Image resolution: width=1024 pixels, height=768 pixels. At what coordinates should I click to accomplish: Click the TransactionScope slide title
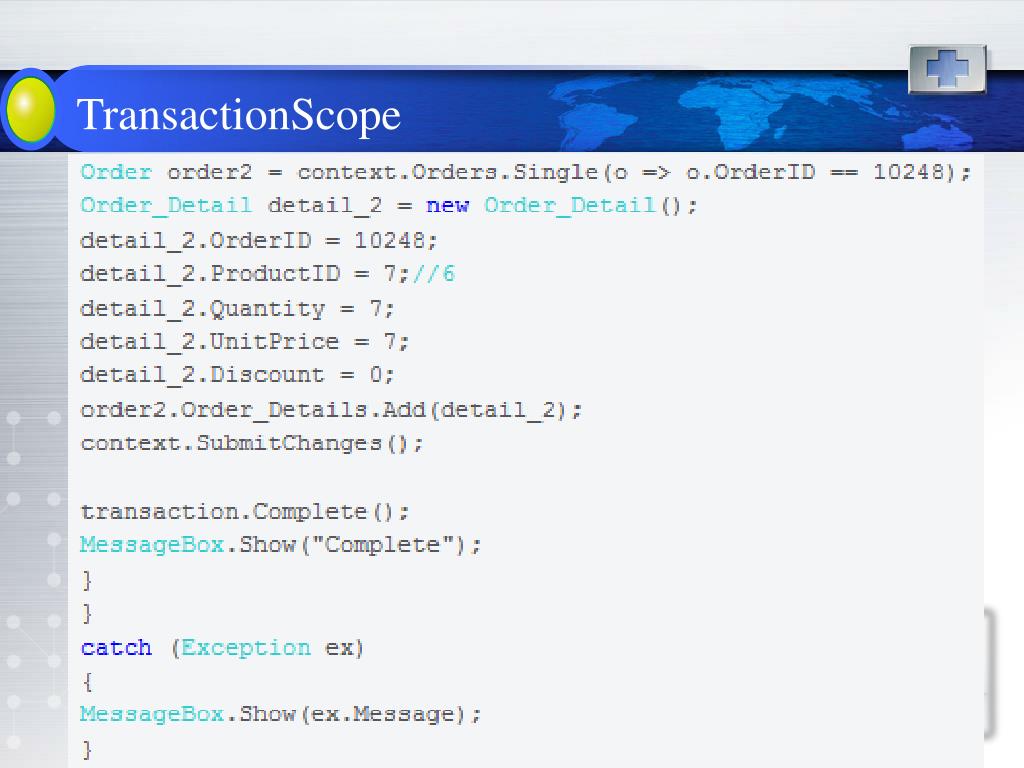point(238,115)
